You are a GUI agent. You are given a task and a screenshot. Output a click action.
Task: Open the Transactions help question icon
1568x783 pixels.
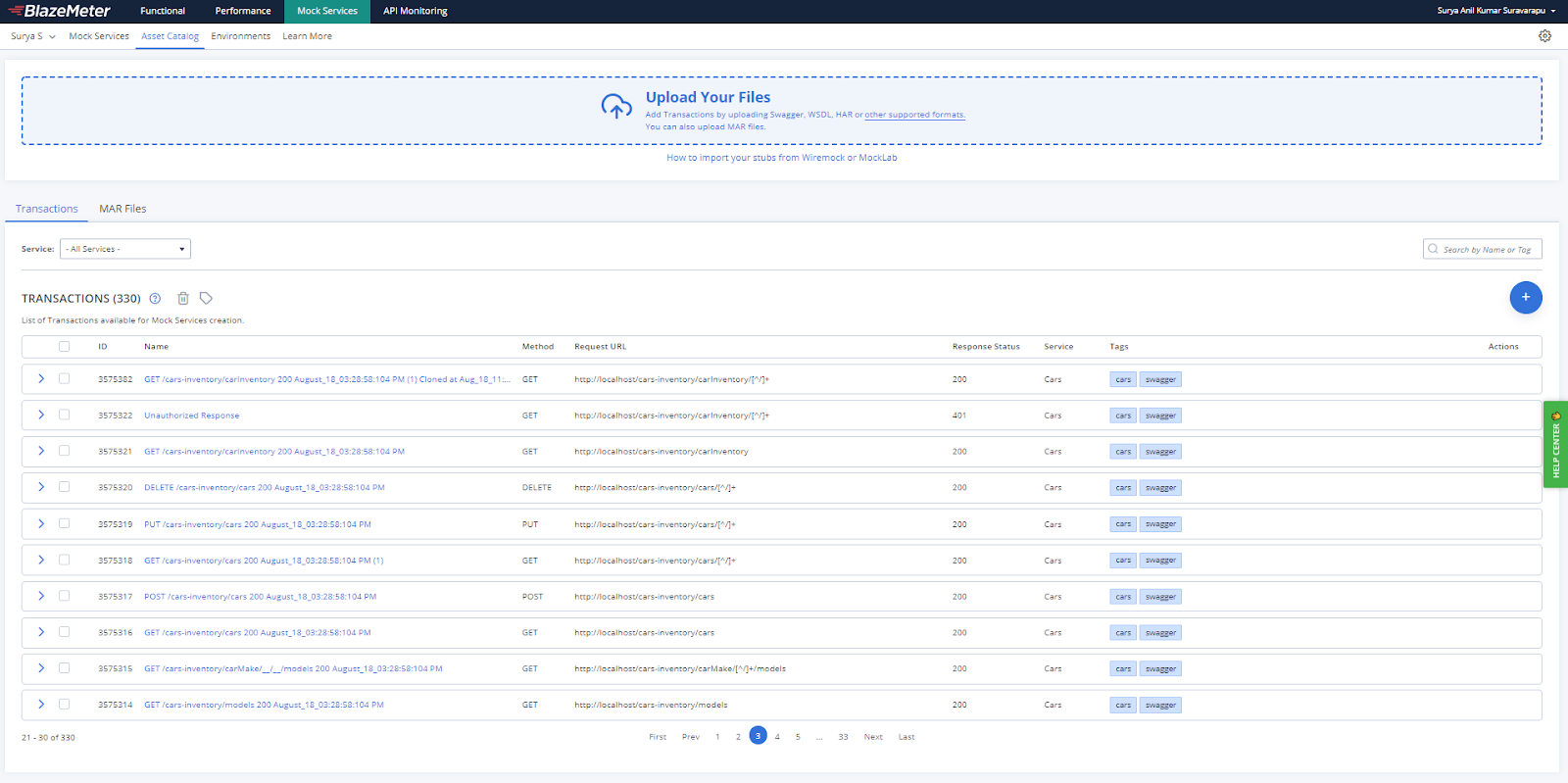coord(155,299)
